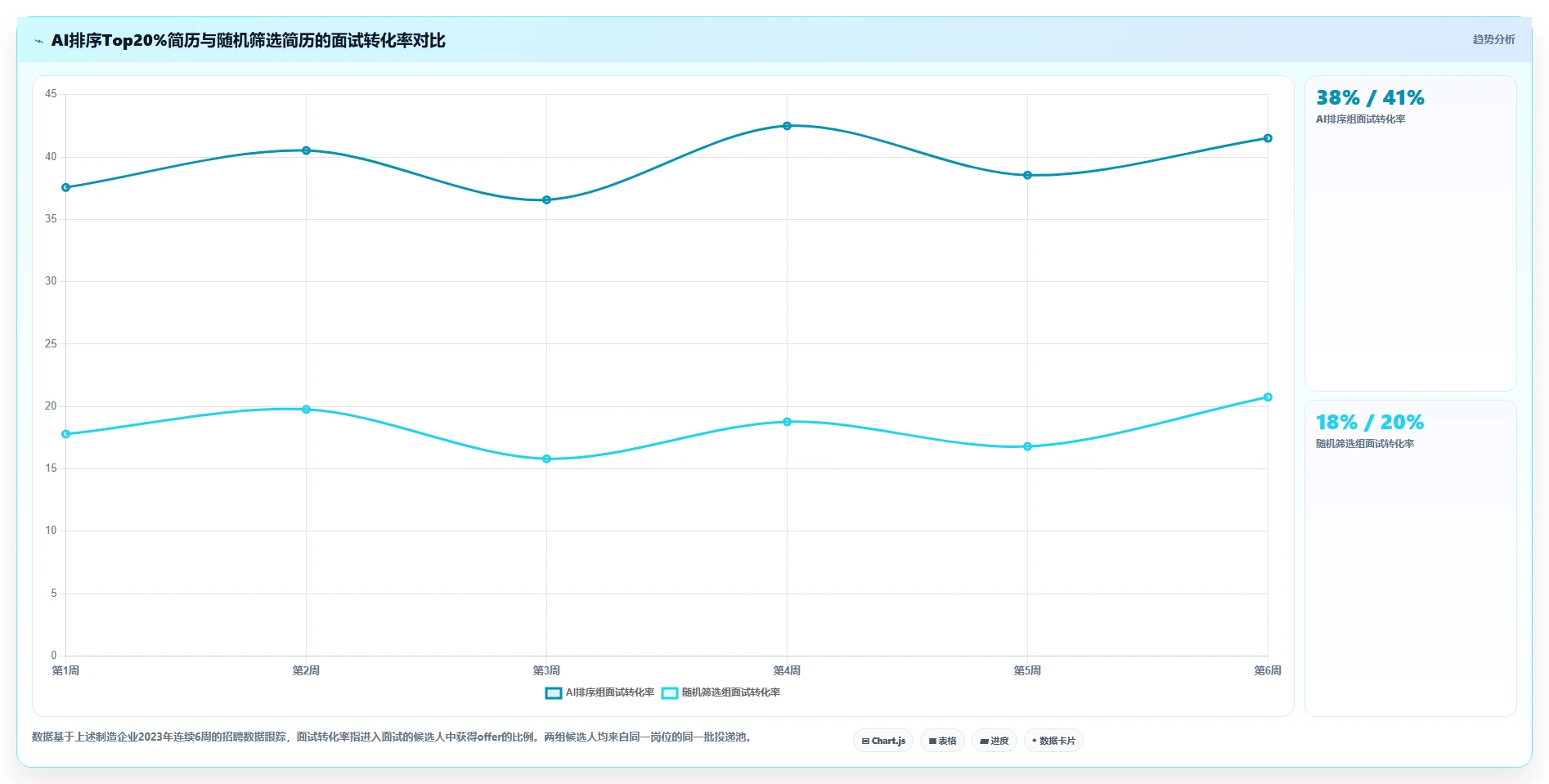1549x784 pixels.
Task: Select the 表格 chip
Action: pyautogui.click(x=942, y=741)
